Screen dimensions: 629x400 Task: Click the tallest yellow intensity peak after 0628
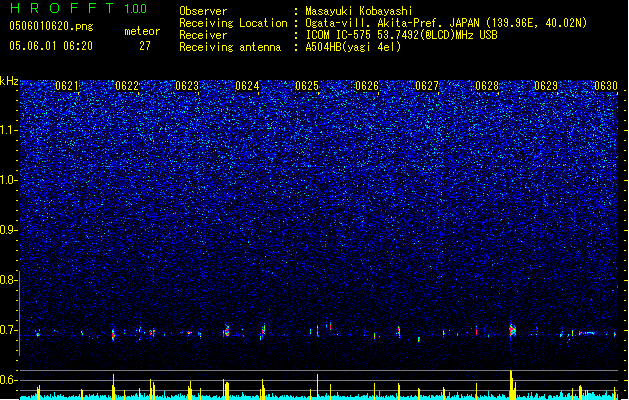pos(511,384)
